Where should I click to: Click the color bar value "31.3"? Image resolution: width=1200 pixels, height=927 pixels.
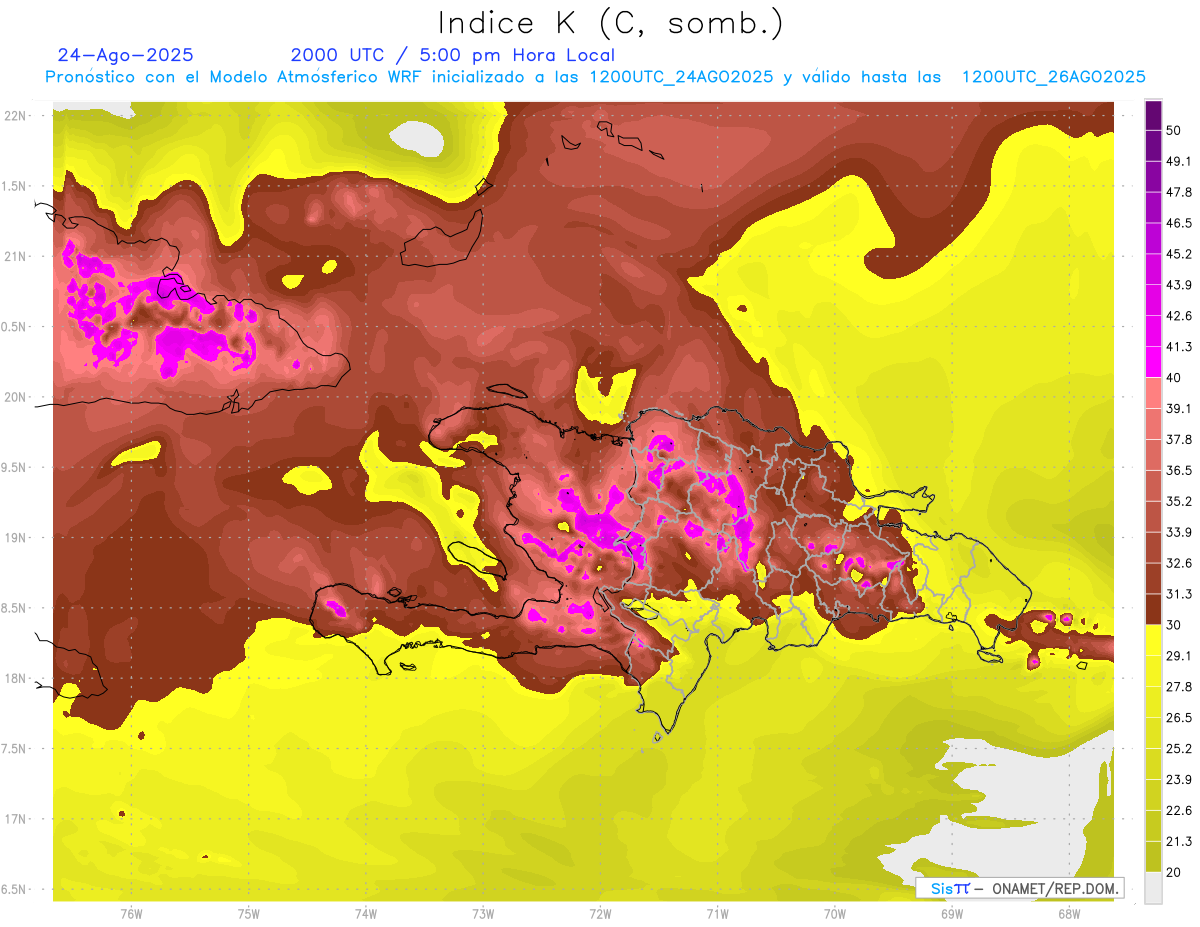1179,594
